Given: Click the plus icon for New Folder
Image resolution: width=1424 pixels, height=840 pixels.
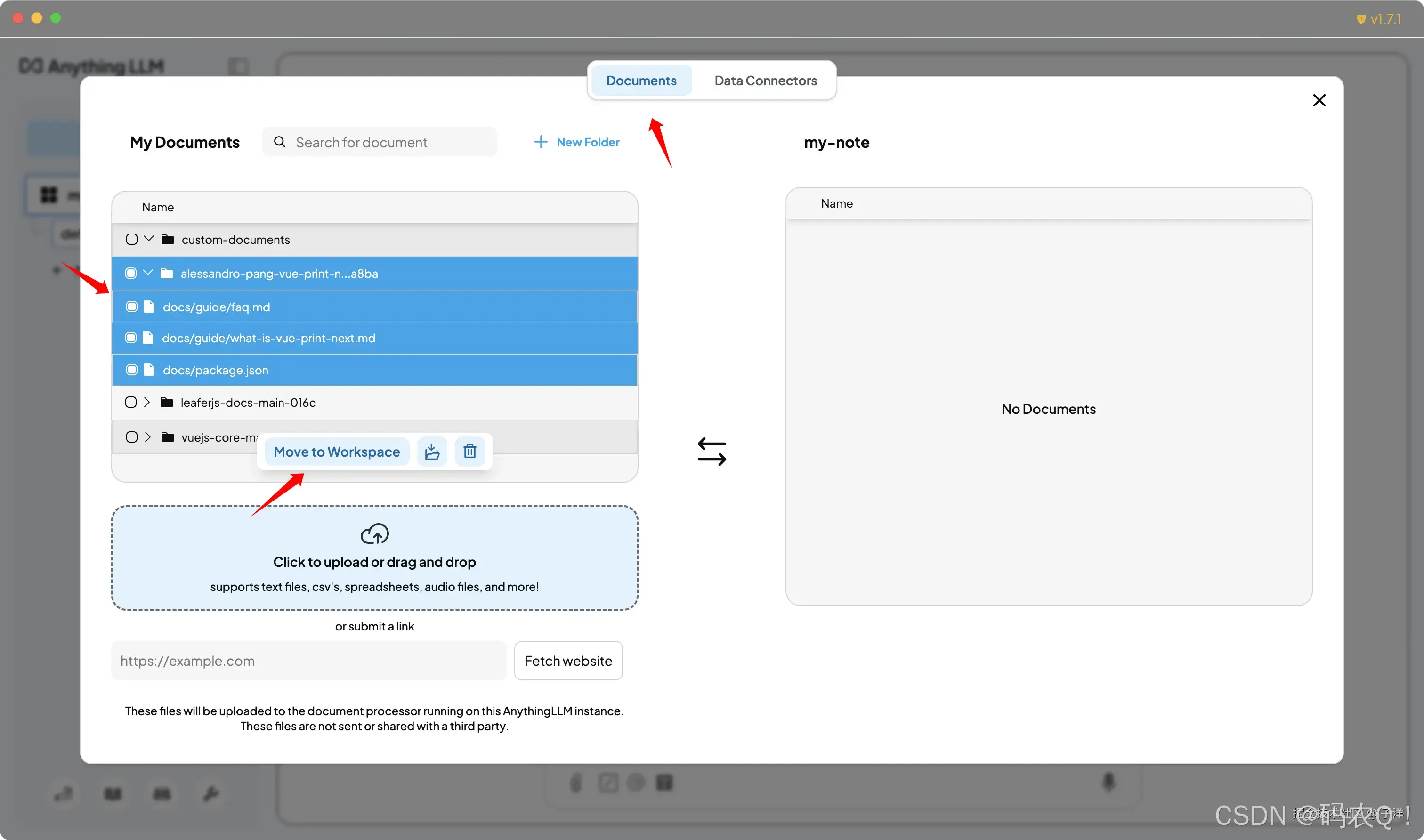Looking at the screenshot, I should pyautogui.click(x=541, y=142).
